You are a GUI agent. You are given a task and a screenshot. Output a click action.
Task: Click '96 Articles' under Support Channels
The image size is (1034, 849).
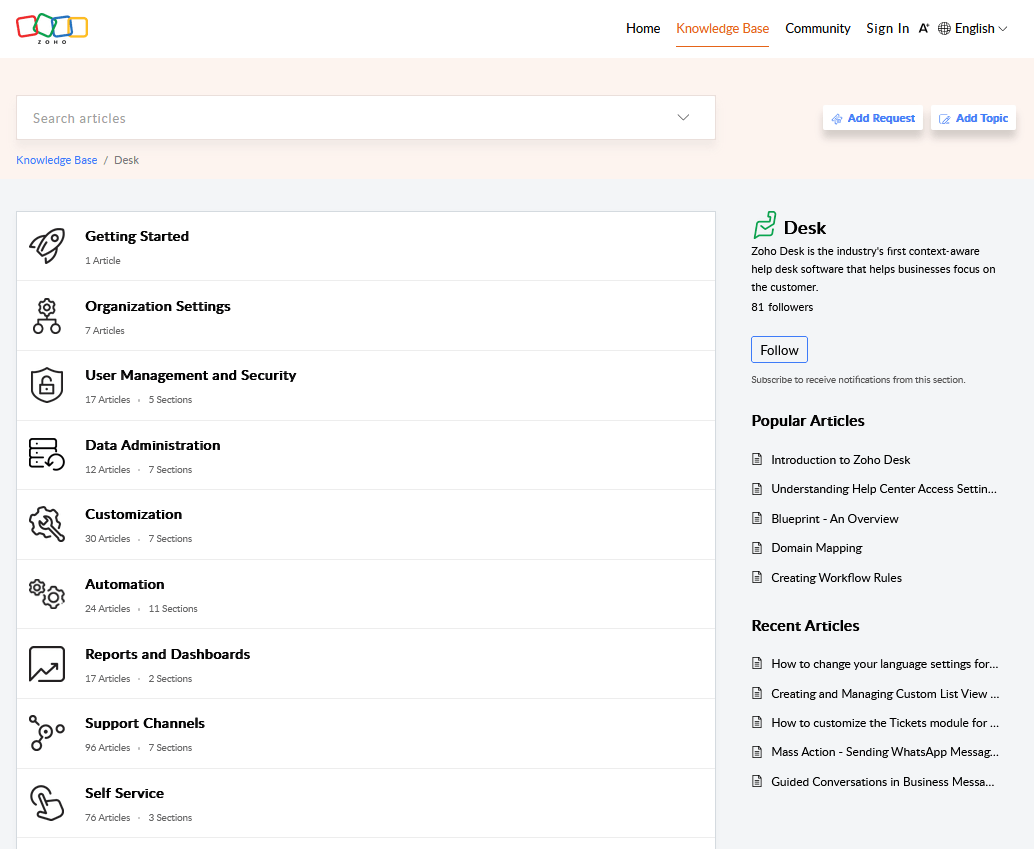(107, 748)
